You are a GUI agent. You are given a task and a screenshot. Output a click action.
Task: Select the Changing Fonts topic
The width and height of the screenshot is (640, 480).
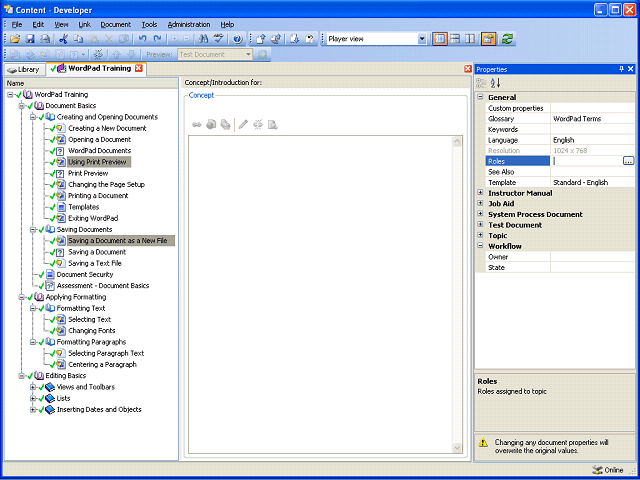point(91,331)
